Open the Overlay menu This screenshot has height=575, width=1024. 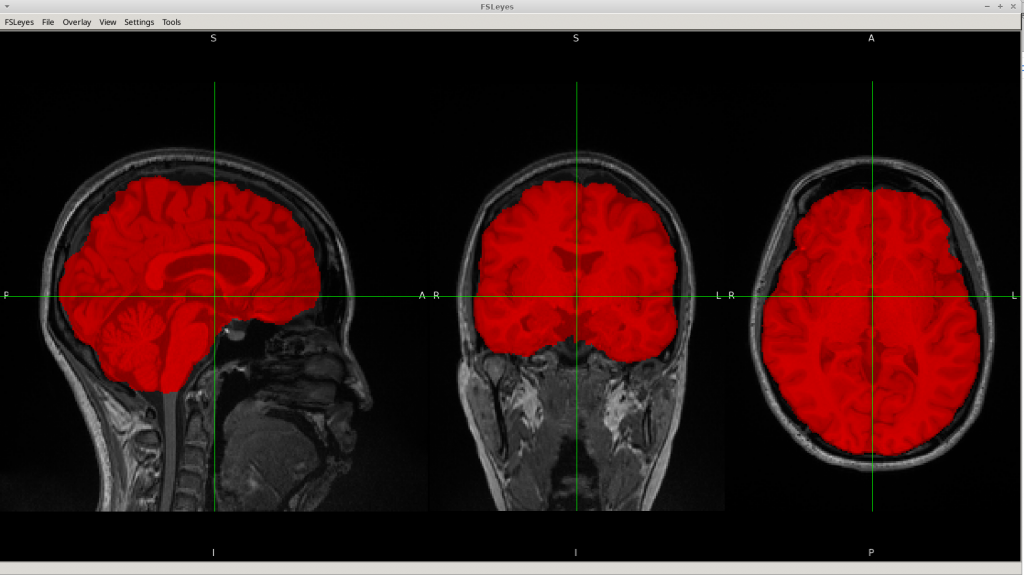click(x=77, y=22)
